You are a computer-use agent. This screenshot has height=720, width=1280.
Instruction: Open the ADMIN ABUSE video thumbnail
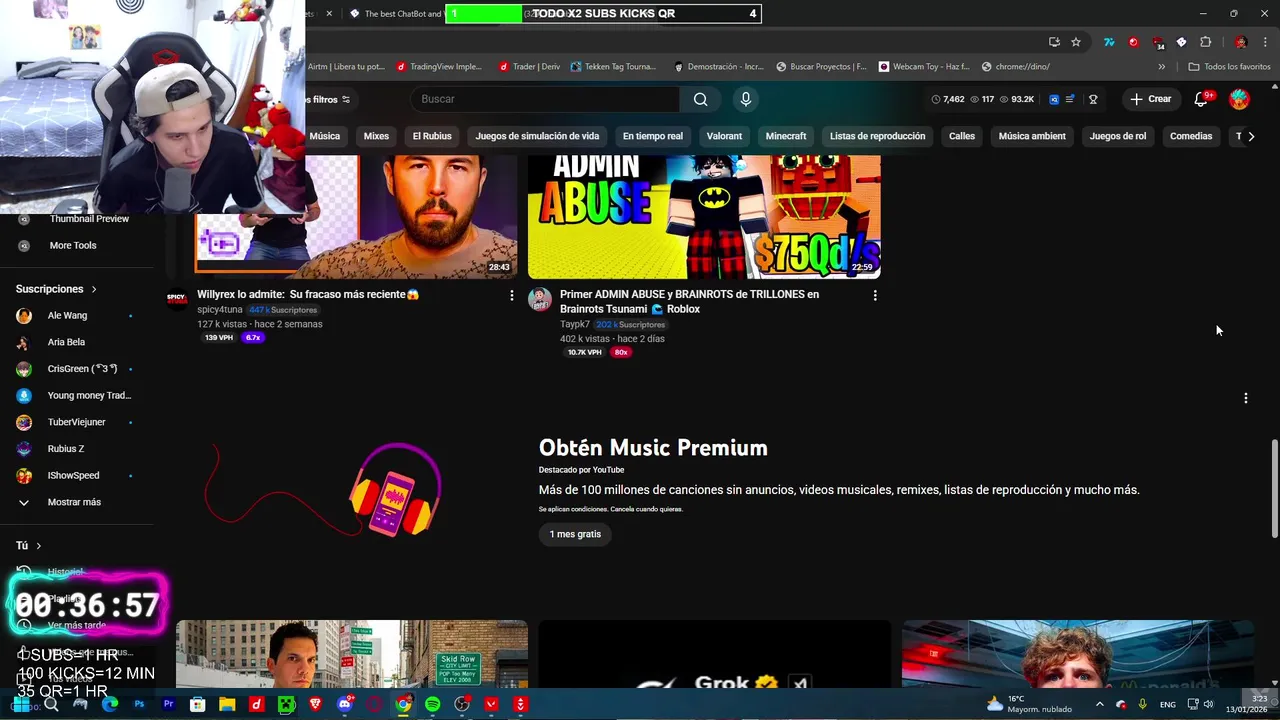tap(704, 216)
